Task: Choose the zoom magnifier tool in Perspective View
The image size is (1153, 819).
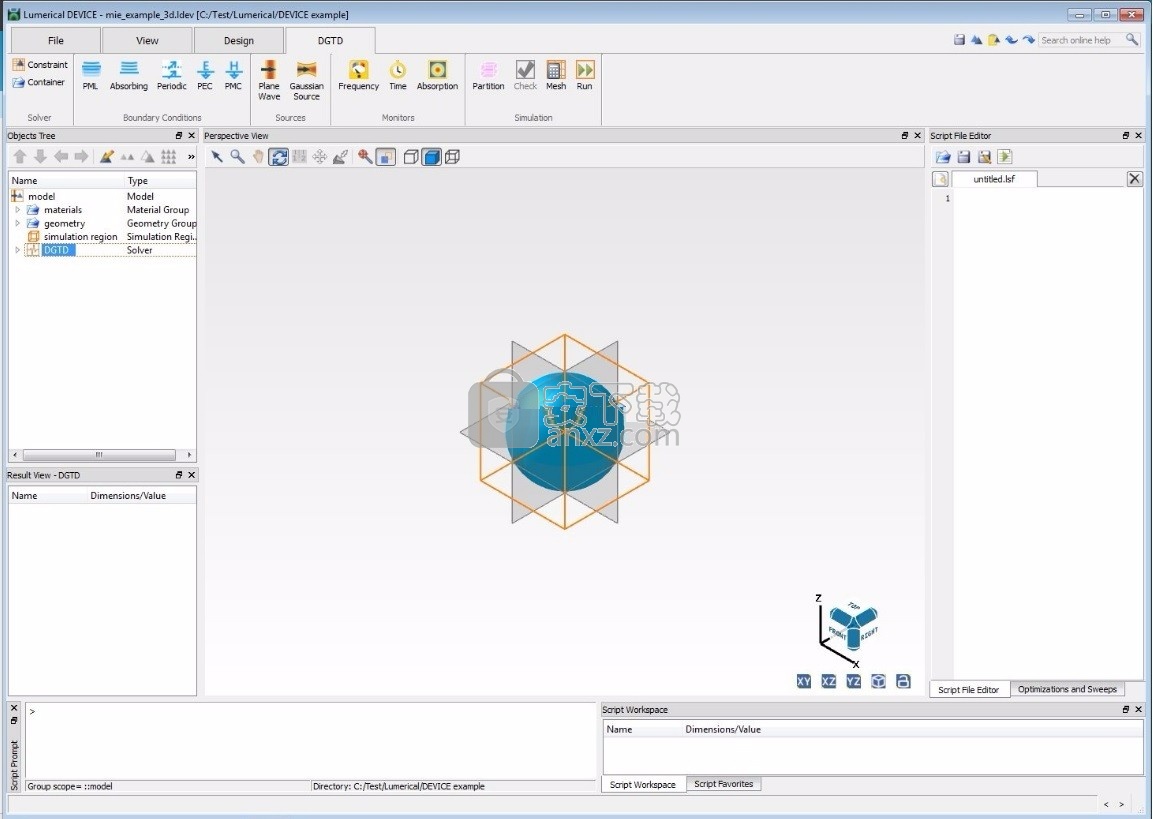Action: (238, 157)
